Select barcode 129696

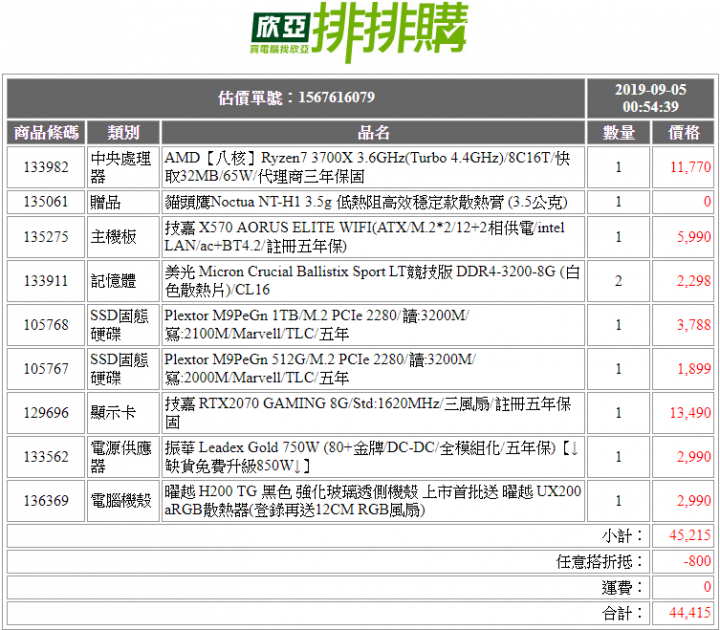46,413
